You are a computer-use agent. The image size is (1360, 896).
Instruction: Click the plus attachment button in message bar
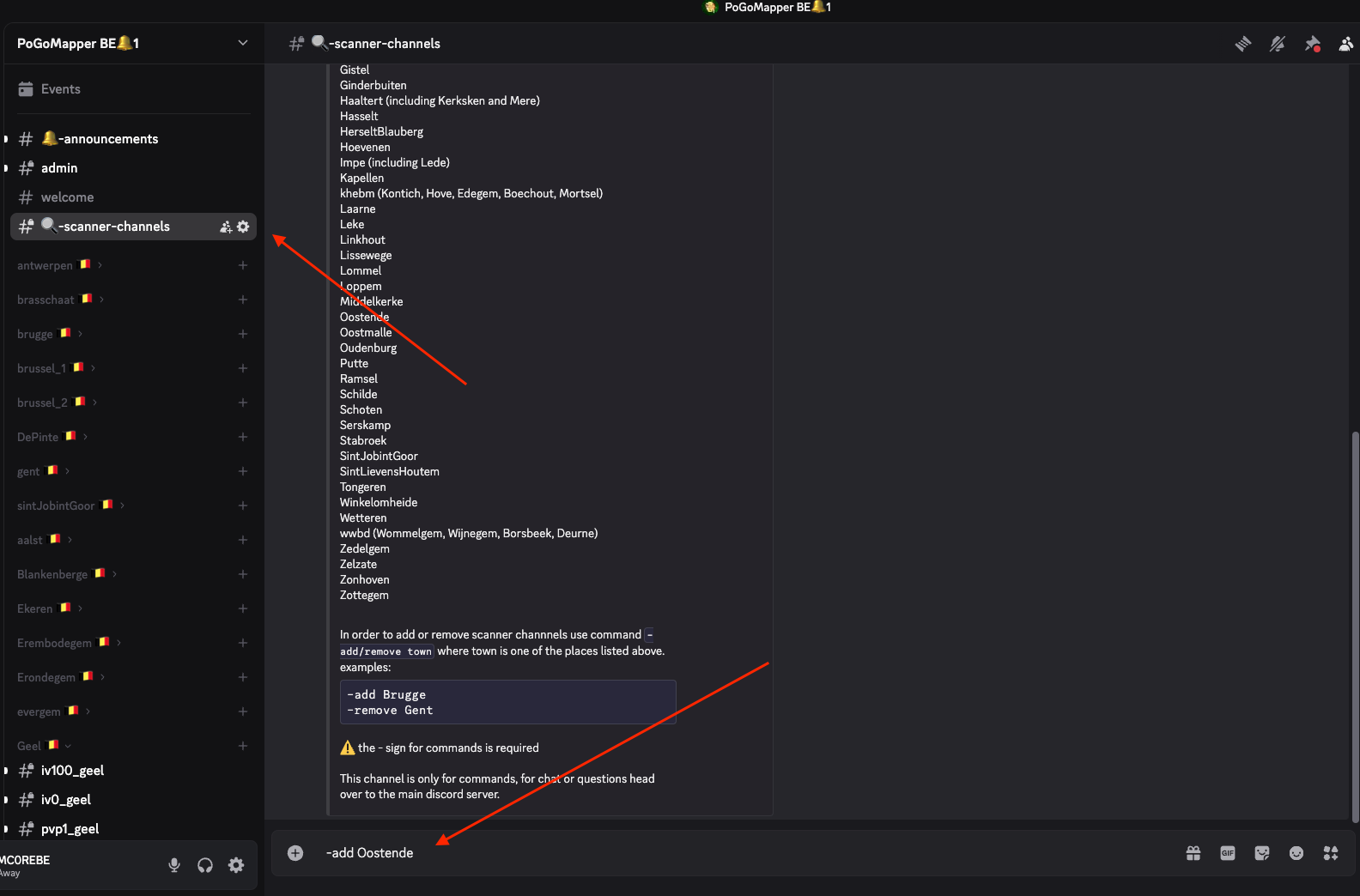coord(295,853)
